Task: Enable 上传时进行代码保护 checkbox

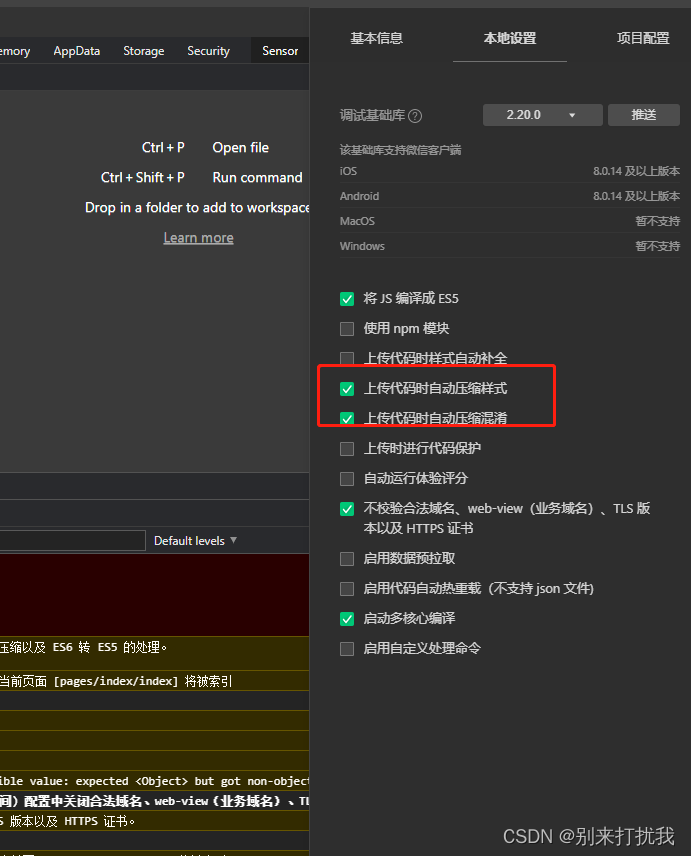Action: click(347, 449)
